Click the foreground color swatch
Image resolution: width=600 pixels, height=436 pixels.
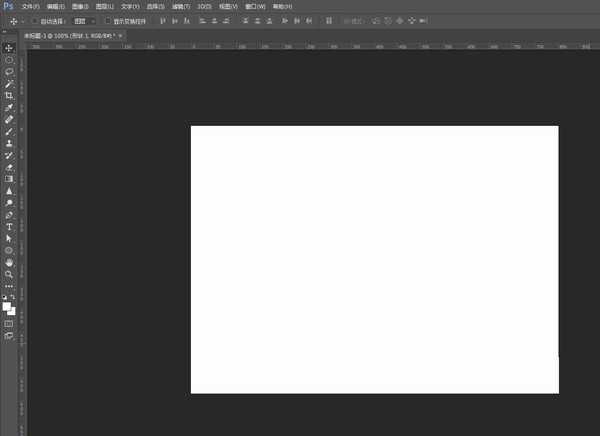click(x=7, y=306)
